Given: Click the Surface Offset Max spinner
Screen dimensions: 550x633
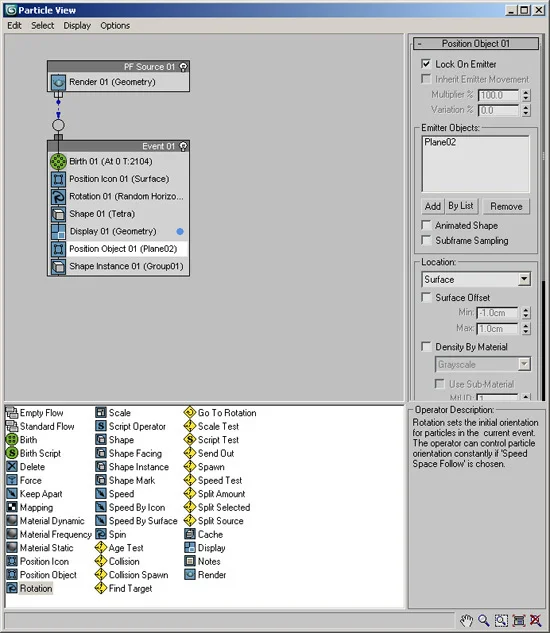Looking at the screenshot, I should coord(526,329).
